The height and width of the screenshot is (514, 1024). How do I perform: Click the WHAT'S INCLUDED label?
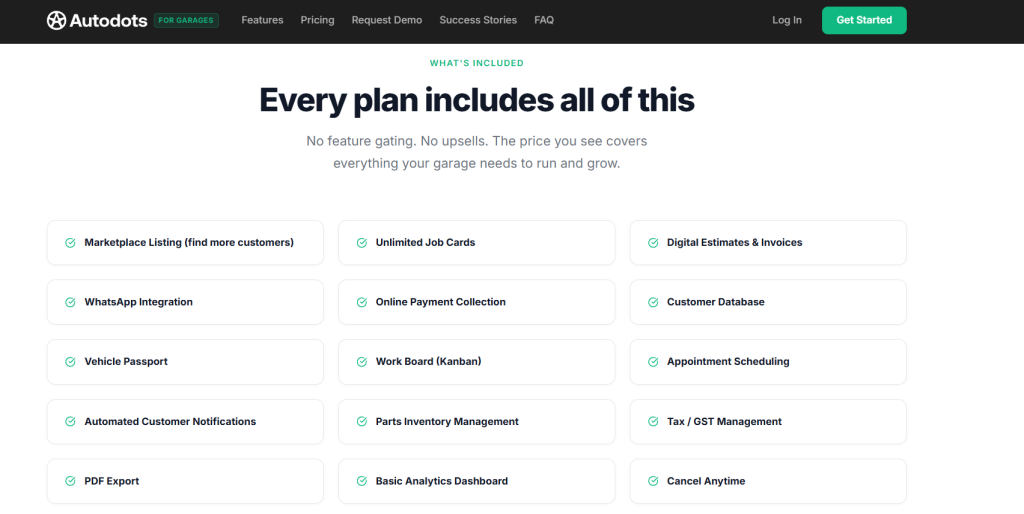pyautogui.click(x=477, y=63)
